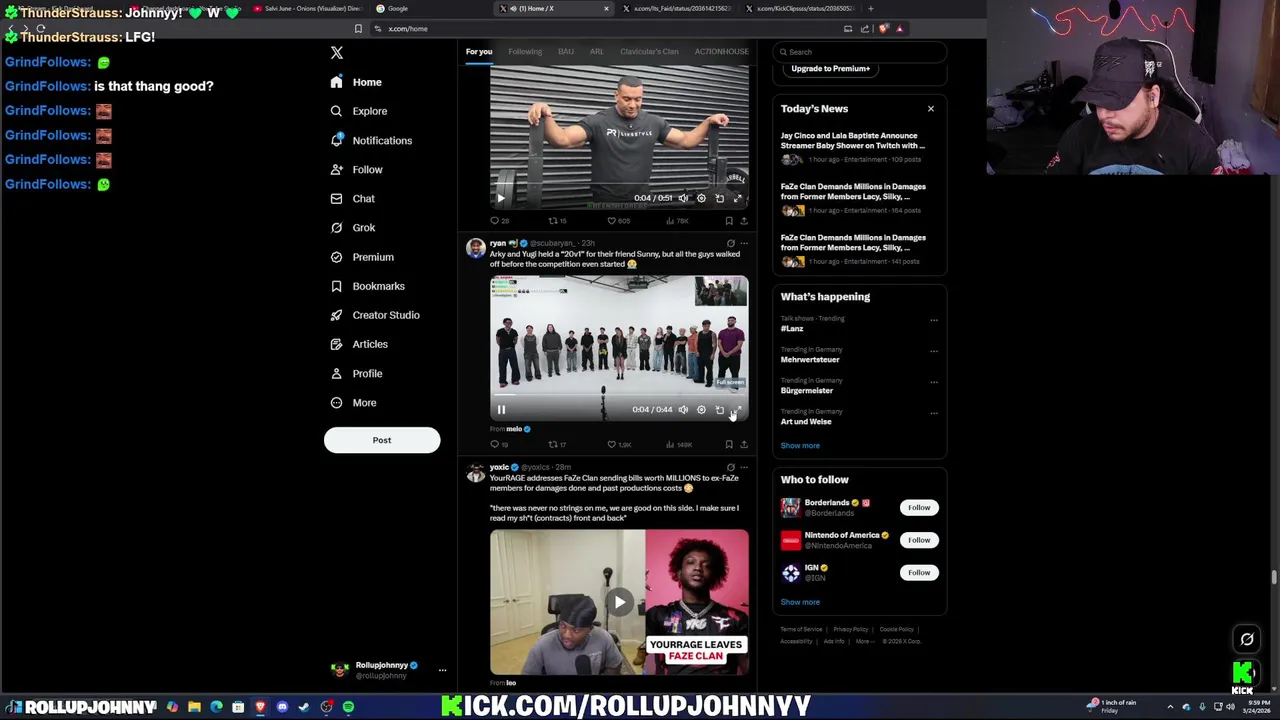The width and height of the screenshot is (1280, 720).
Task: Switch to the For you tab
Action: click(x=479, y=52)
